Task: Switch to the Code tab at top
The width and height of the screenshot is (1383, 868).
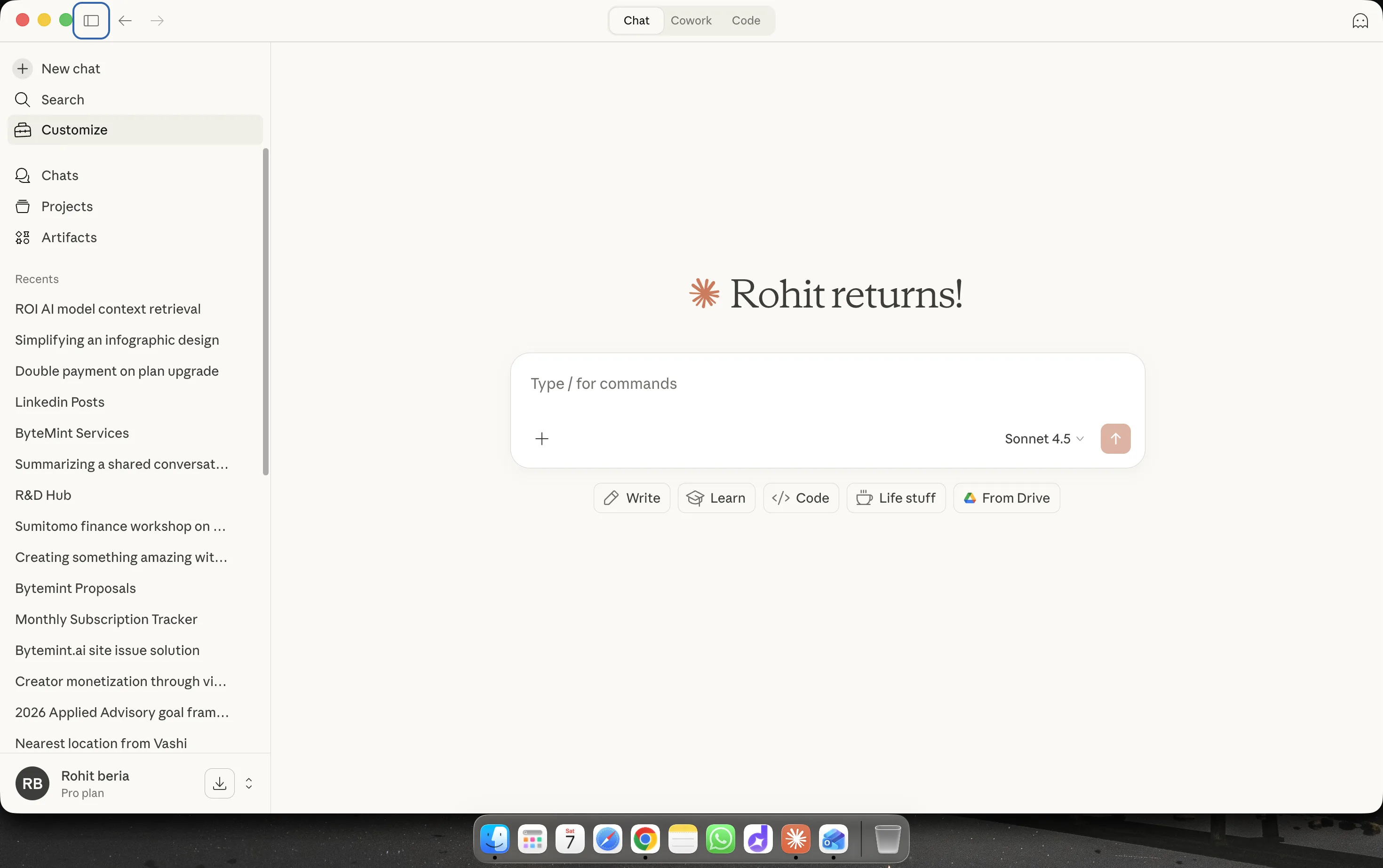Action: pos(746,21)
